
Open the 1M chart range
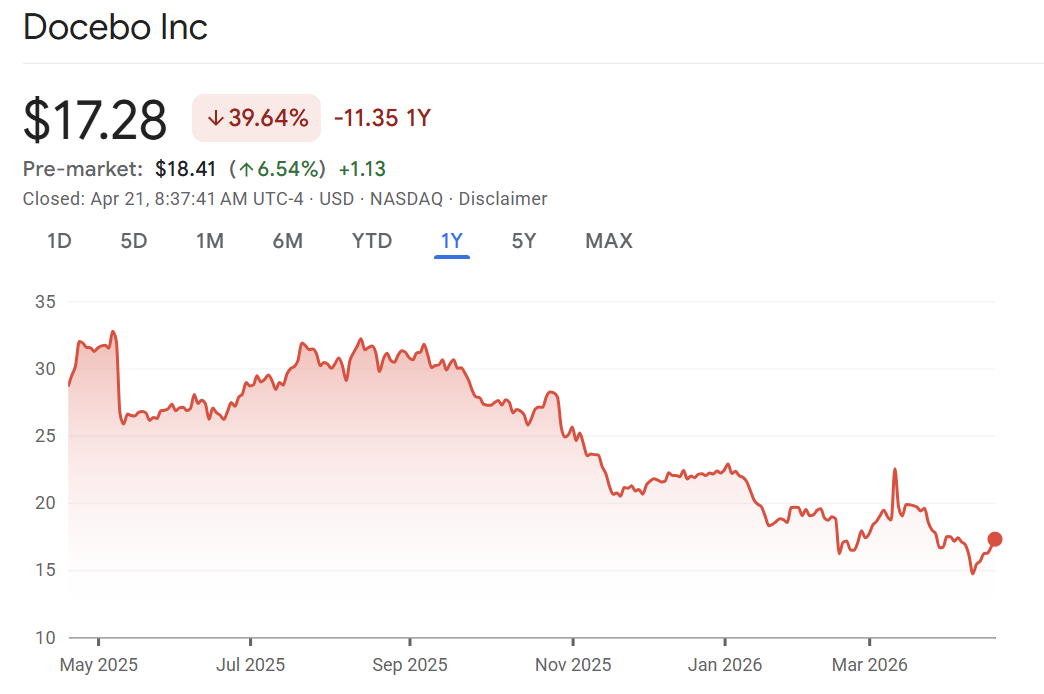(209, 241)
